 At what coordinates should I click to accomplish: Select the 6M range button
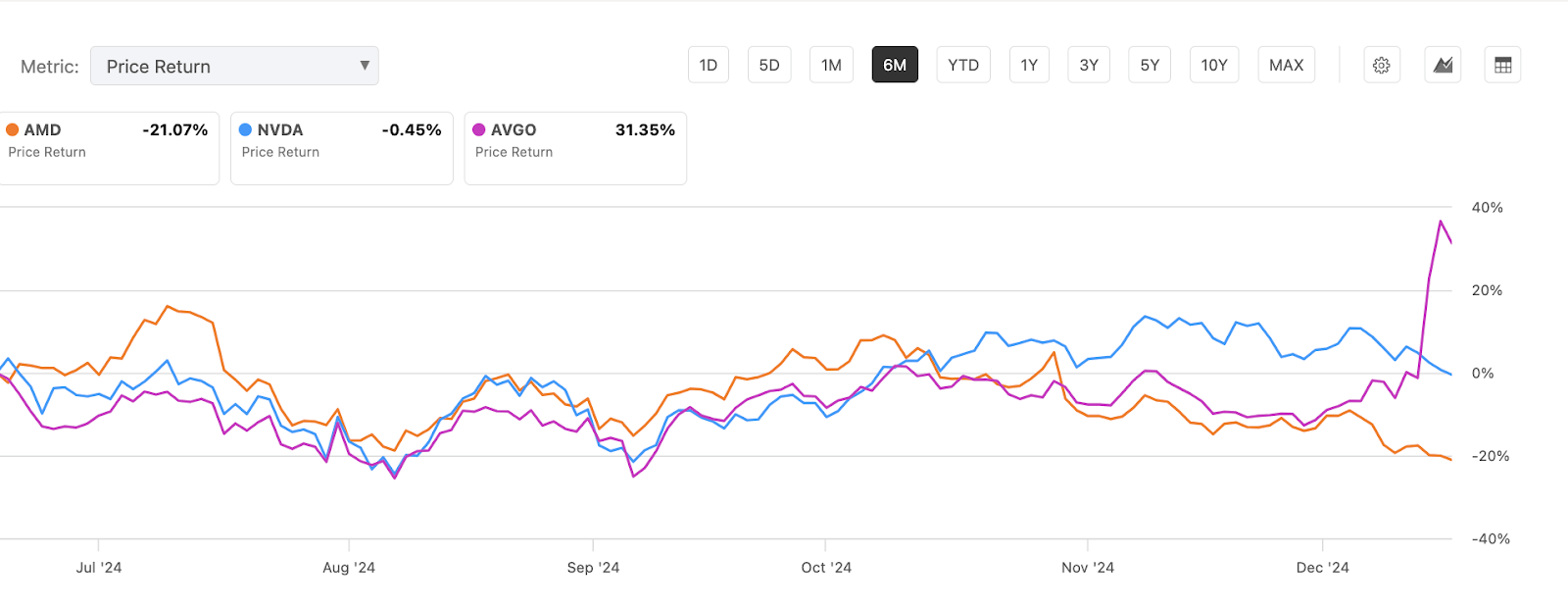pyautogui.click(x=895, y=66)
